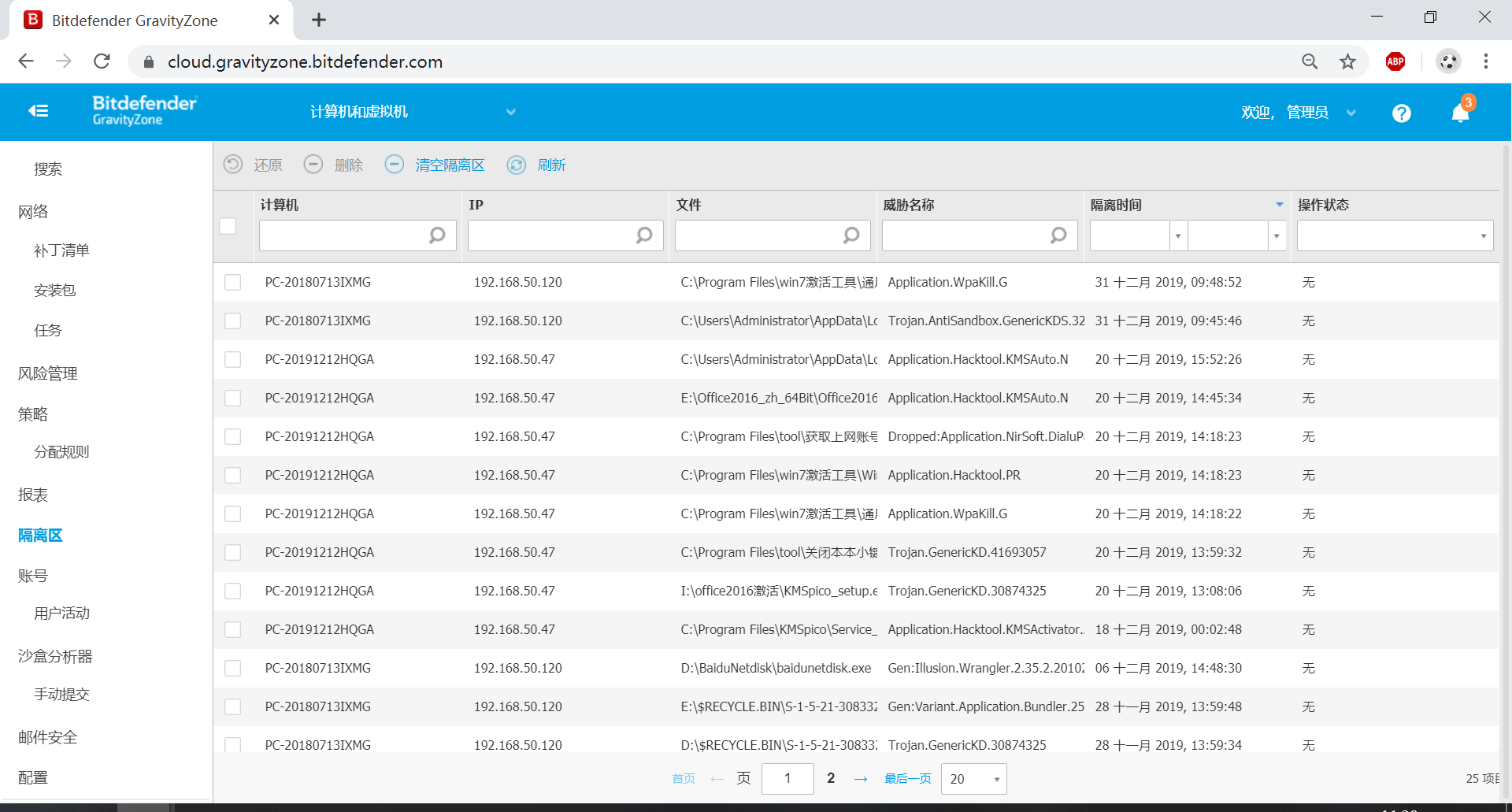Click the search icon in the 计算机 filter

437,235
